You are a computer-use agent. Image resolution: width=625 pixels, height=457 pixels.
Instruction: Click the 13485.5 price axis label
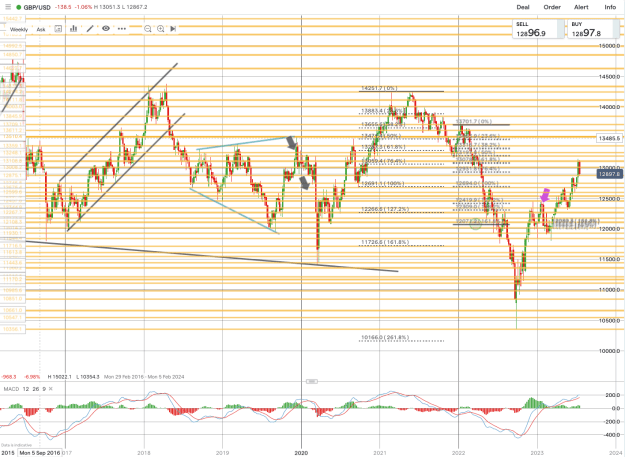click(x=610, y=138)
